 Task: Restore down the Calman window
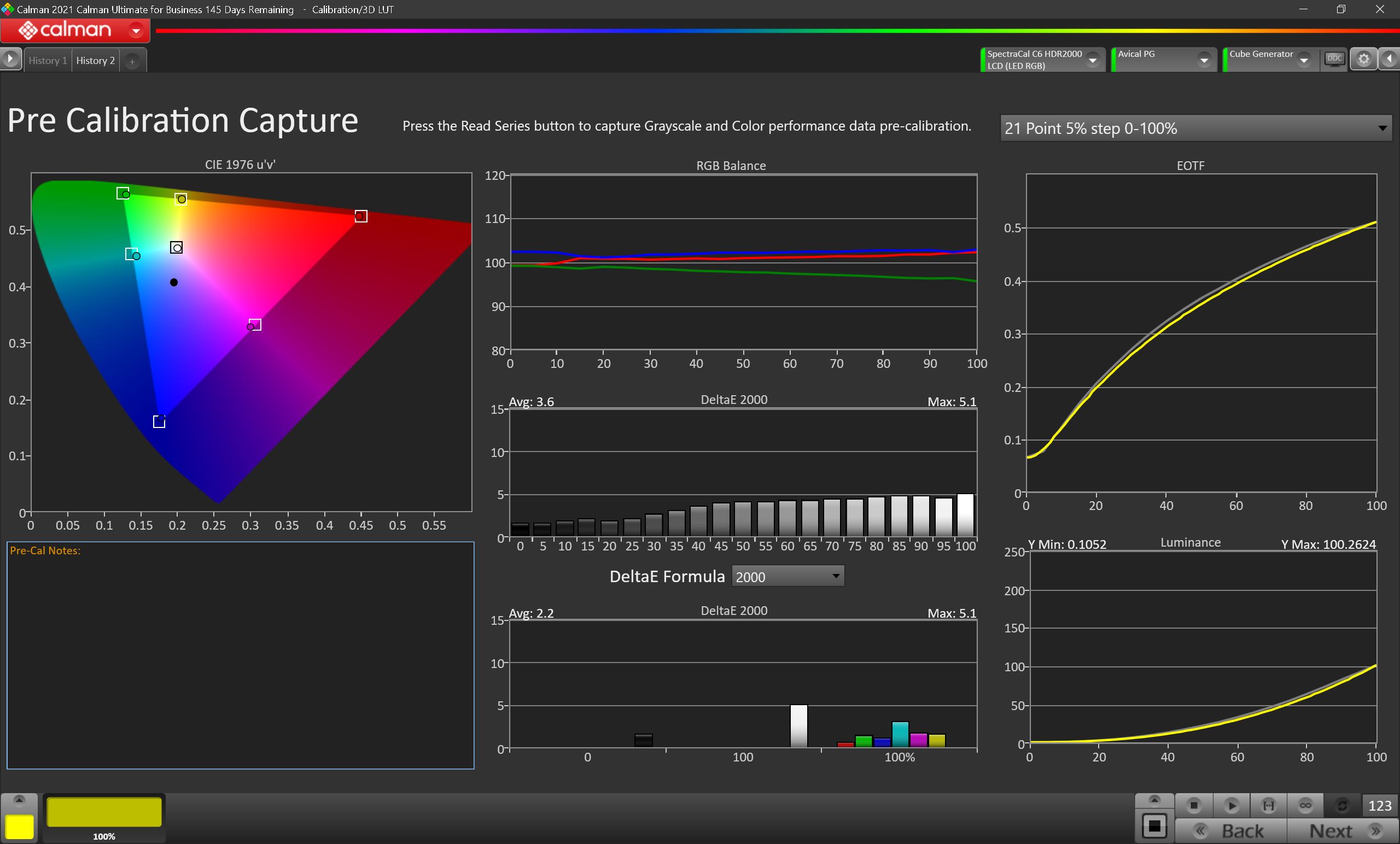click(x=1341, y=9)
